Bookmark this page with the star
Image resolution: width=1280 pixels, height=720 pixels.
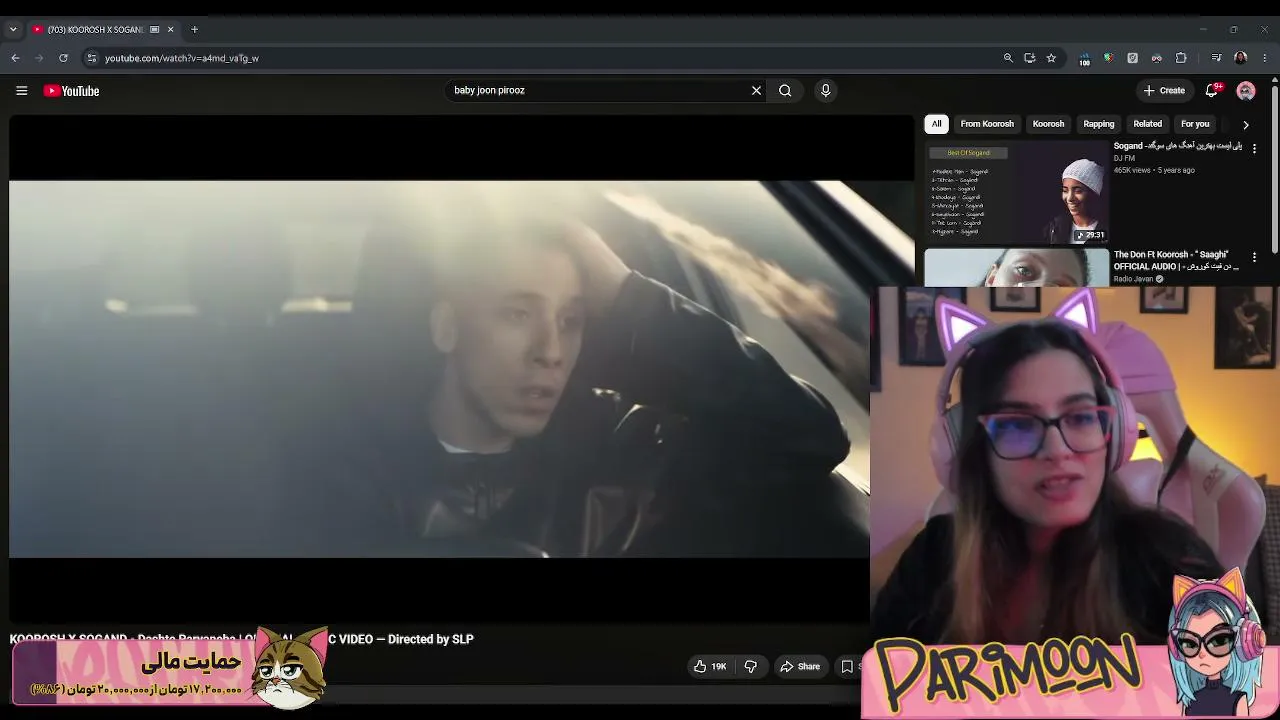(x=1051, y=58)
